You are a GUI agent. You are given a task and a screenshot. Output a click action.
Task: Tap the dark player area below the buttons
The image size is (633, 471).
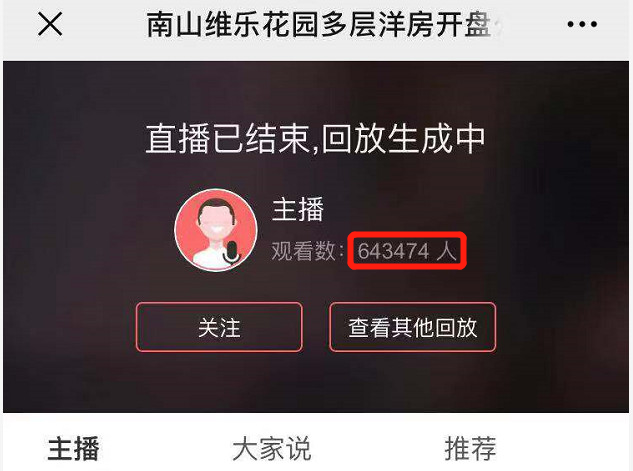[x=315, y=383]
